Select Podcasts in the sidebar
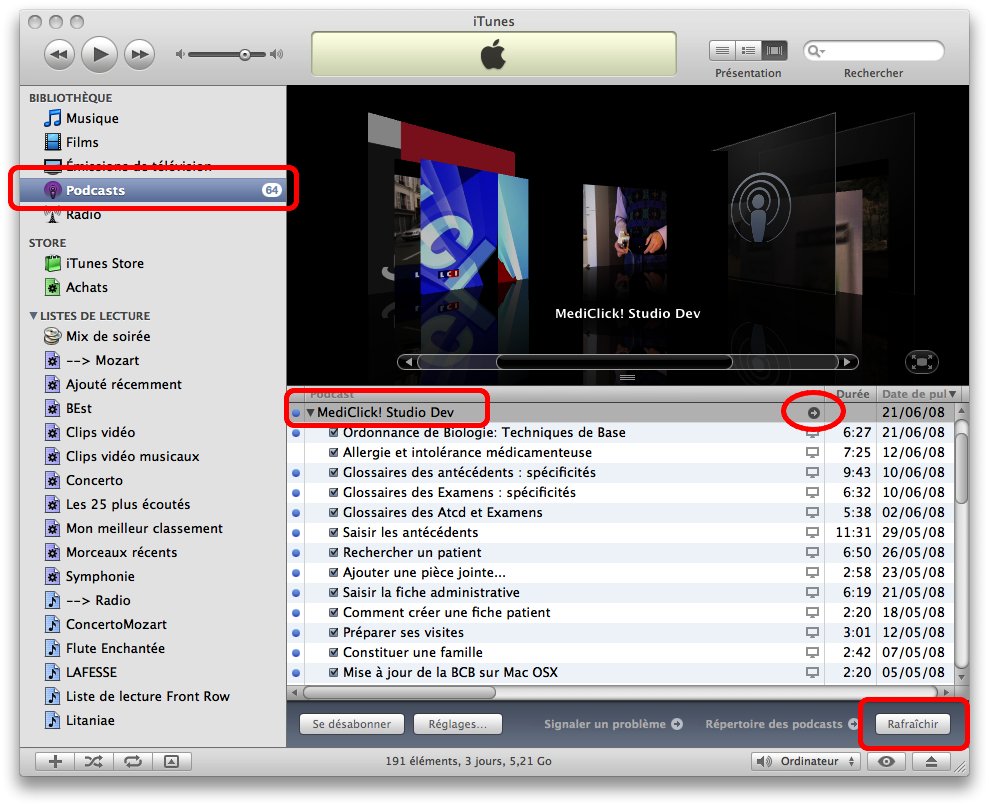 click(x=153, y=190)
